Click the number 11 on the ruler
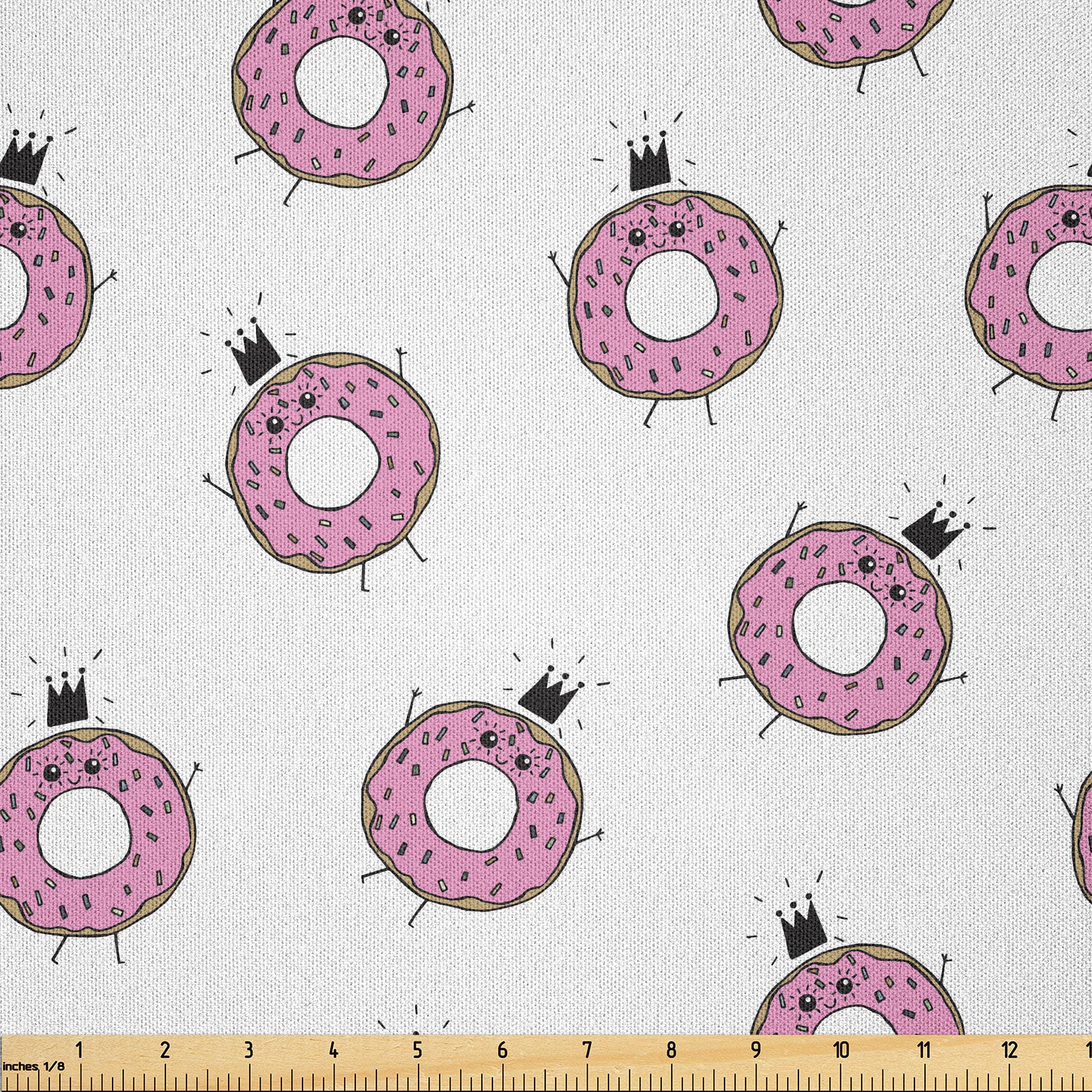Screen dimensions: 1092x1092 pyautogui.click(x=923, y=1050)
